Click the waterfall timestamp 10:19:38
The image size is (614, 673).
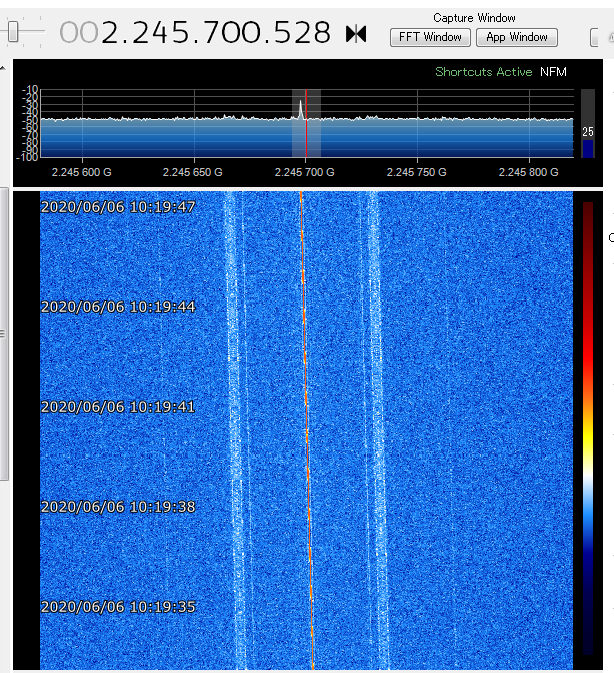point(118,507)
